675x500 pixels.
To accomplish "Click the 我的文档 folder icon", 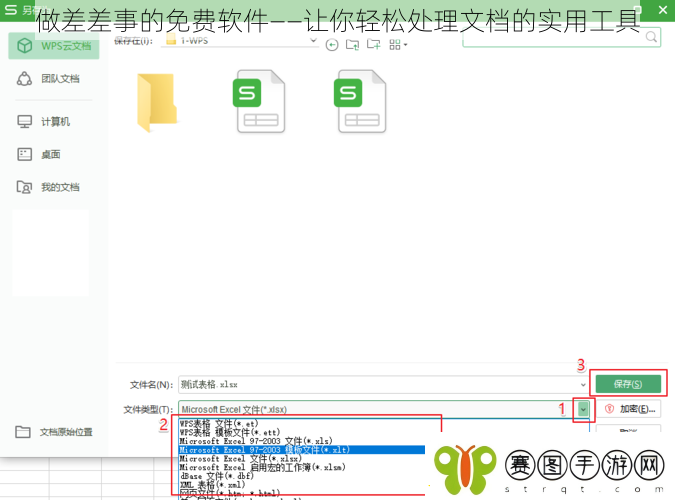I will [x=24, y=187].
